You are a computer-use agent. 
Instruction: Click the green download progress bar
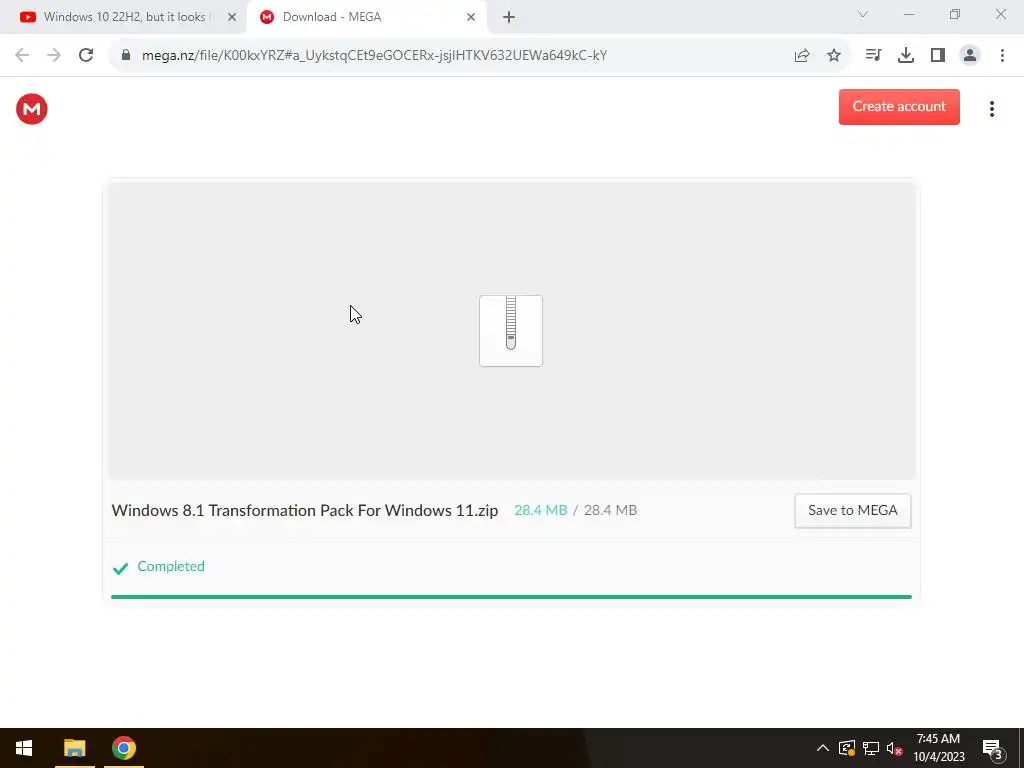[511, 596]
